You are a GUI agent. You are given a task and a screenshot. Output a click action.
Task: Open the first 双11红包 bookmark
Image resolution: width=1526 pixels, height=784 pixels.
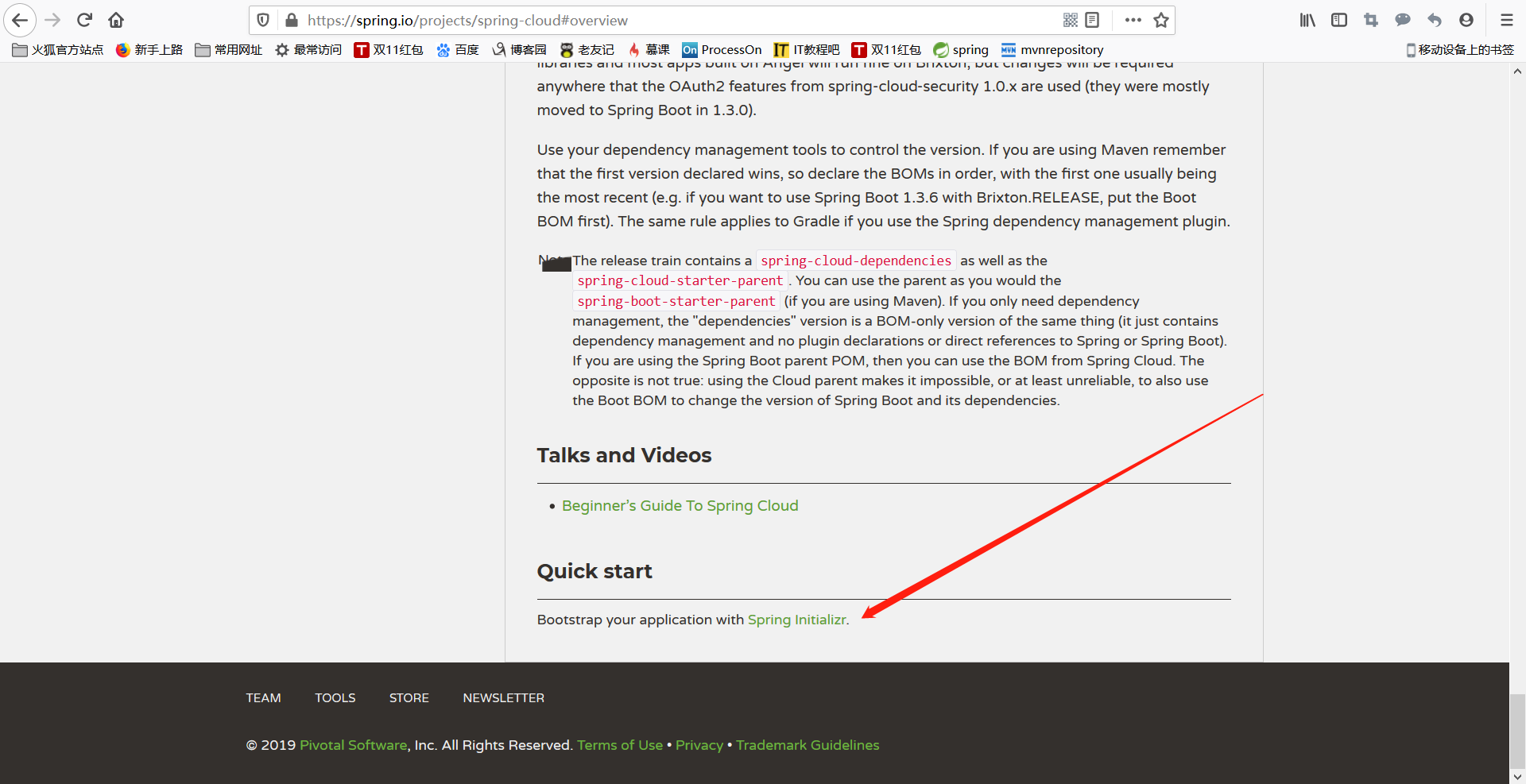(x=389, y=50)
